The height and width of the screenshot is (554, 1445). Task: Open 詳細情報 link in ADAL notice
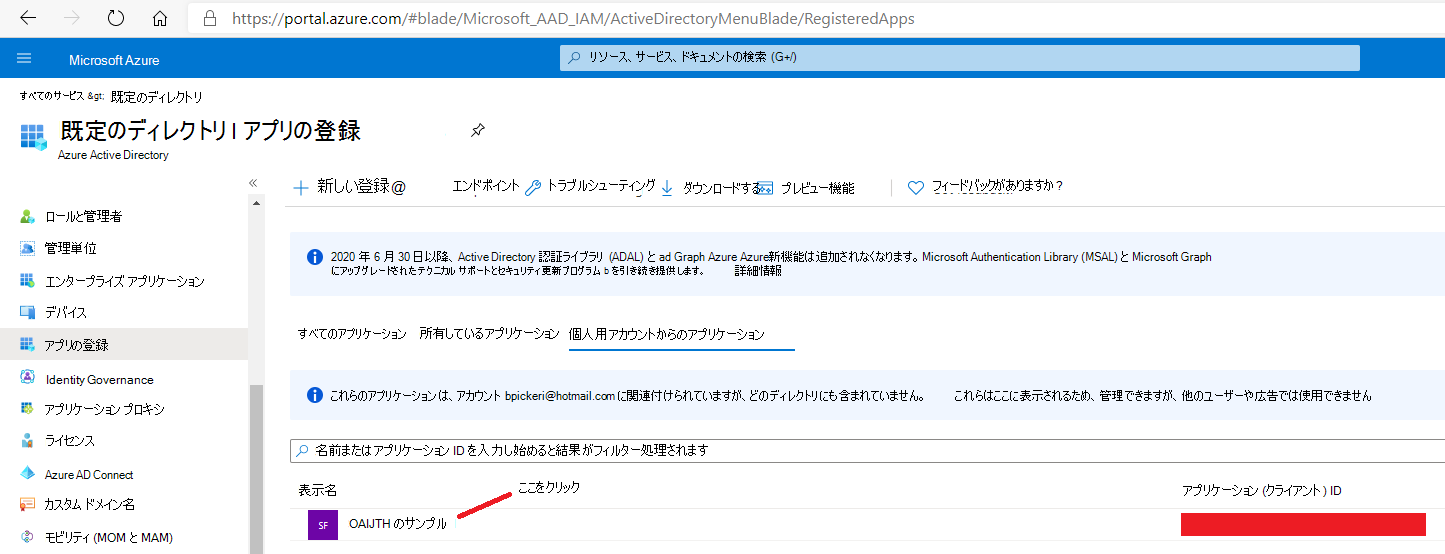[x=758, y=271]
